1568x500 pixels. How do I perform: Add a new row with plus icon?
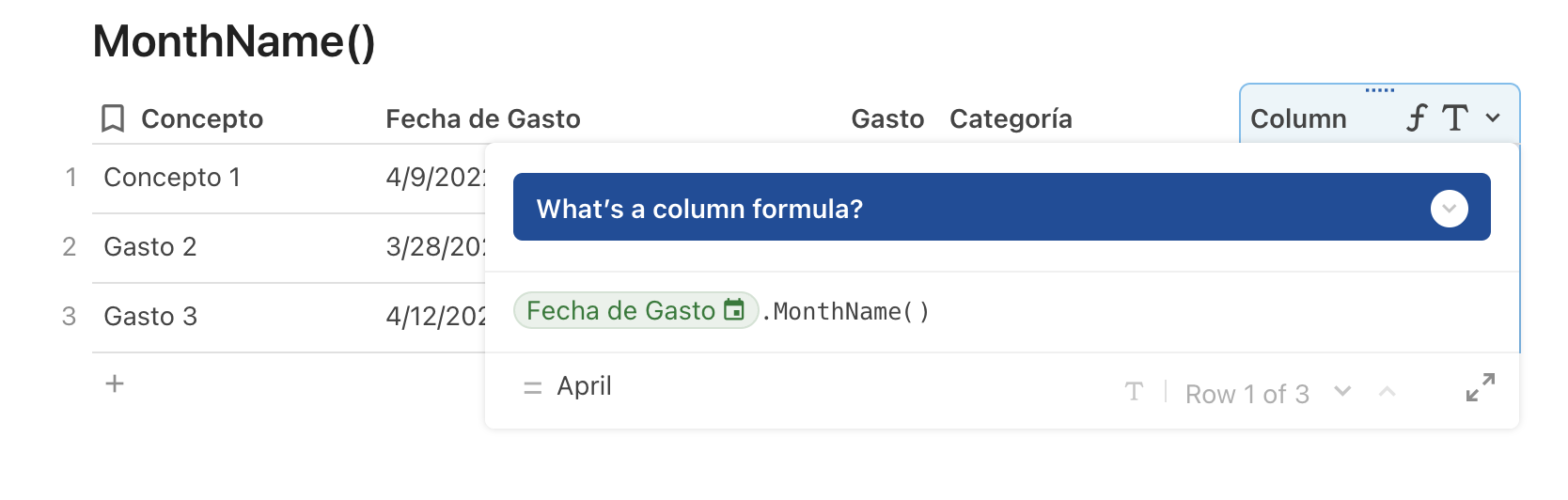tap(115, 383)
